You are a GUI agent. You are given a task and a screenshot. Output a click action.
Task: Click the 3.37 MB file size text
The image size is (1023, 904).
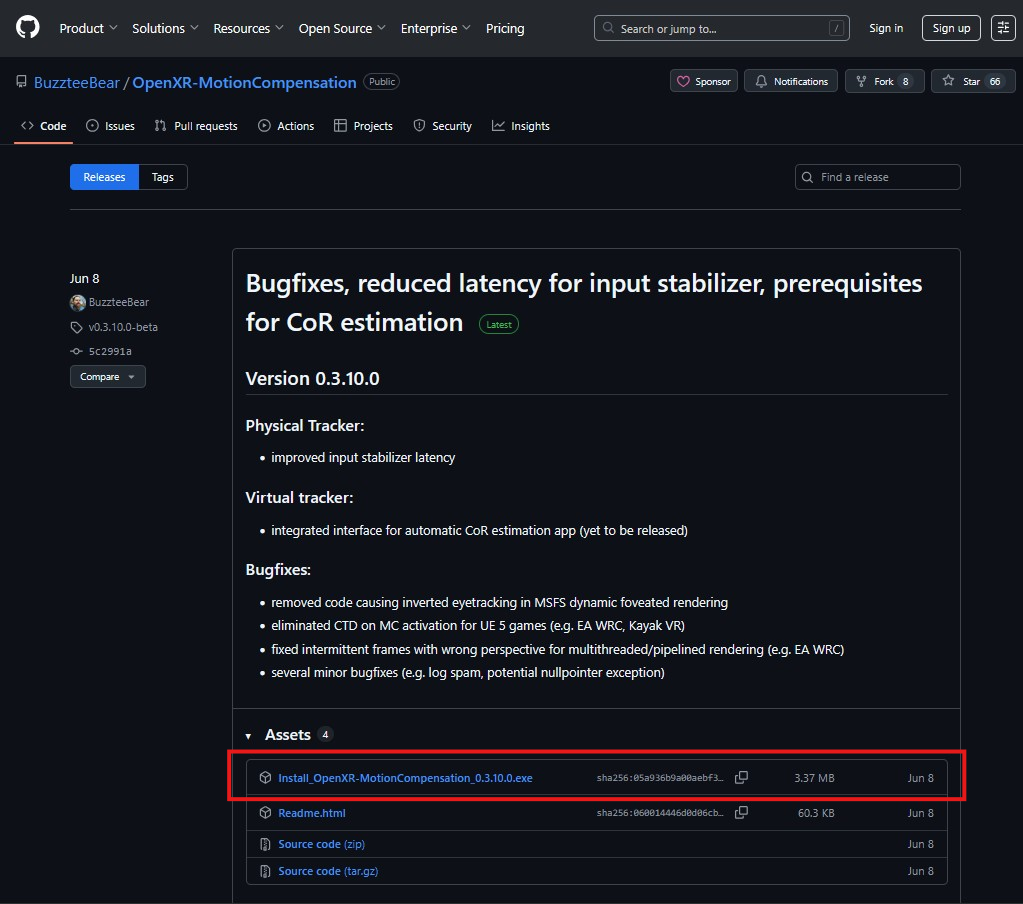coord(814,778)
